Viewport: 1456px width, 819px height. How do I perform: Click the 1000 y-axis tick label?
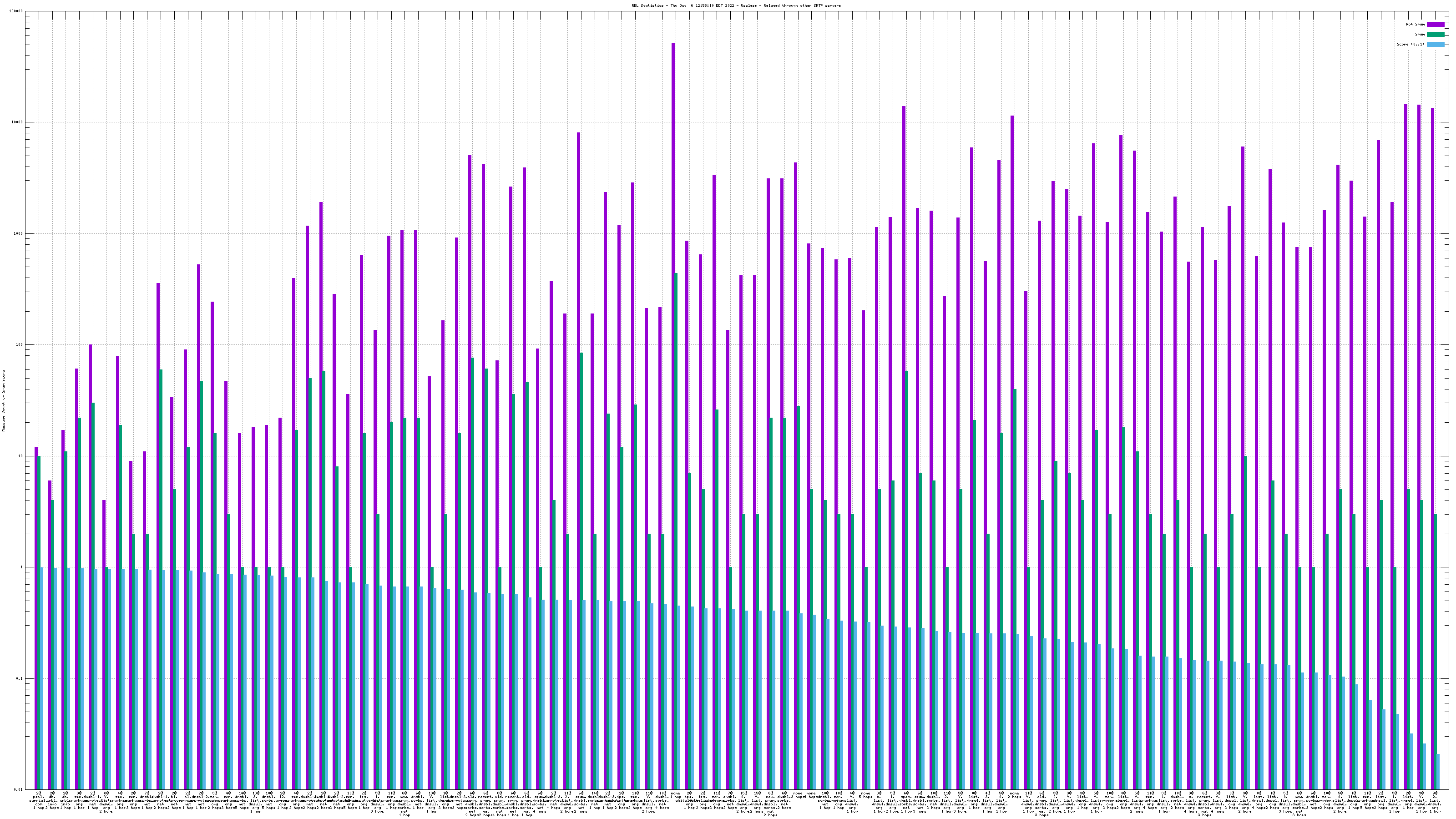pyautogui.click(x=19, y=233)
